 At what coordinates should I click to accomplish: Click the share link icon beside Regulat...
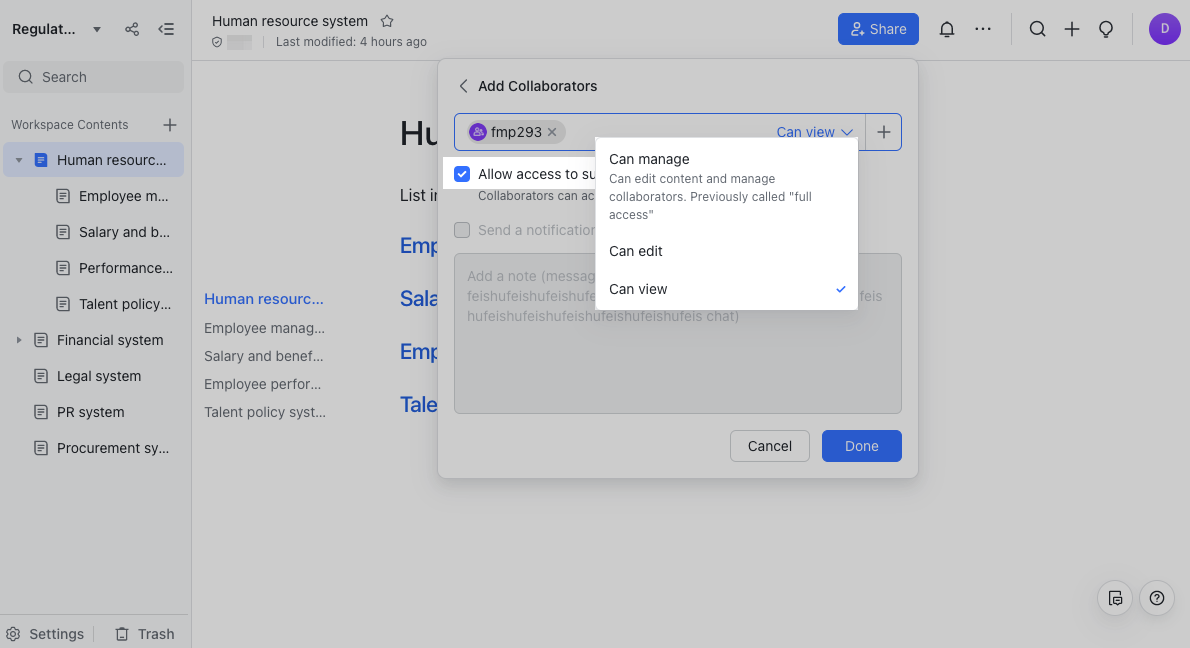pos(131,29)
